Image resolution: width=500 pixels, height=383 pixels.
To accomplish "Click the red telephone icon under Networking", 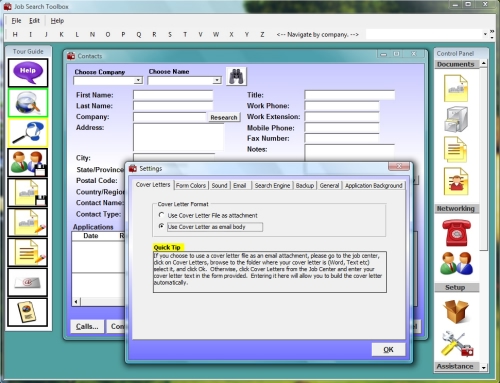I will click(456, 233).
